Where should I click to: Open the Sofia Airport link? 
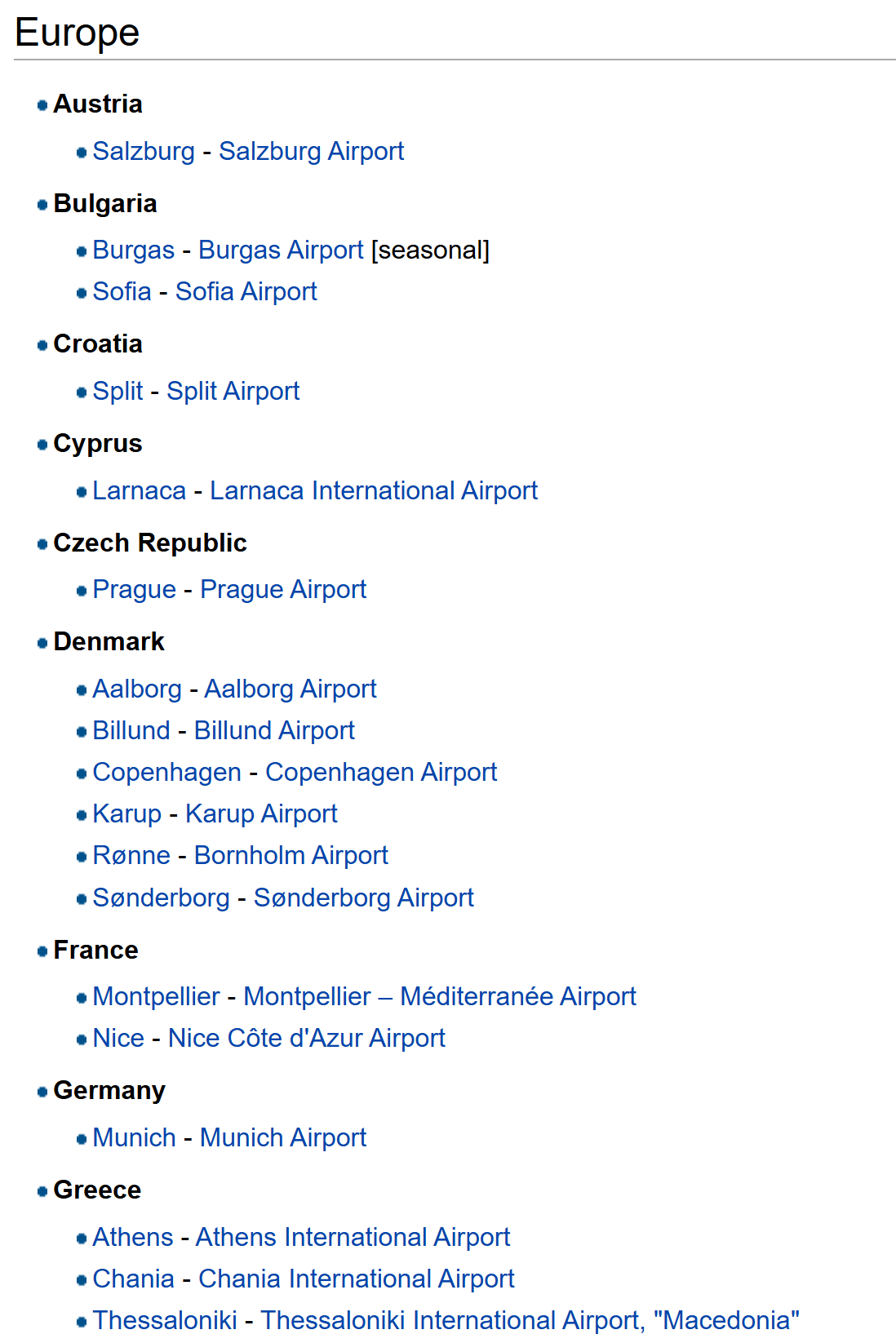[246, 292]
